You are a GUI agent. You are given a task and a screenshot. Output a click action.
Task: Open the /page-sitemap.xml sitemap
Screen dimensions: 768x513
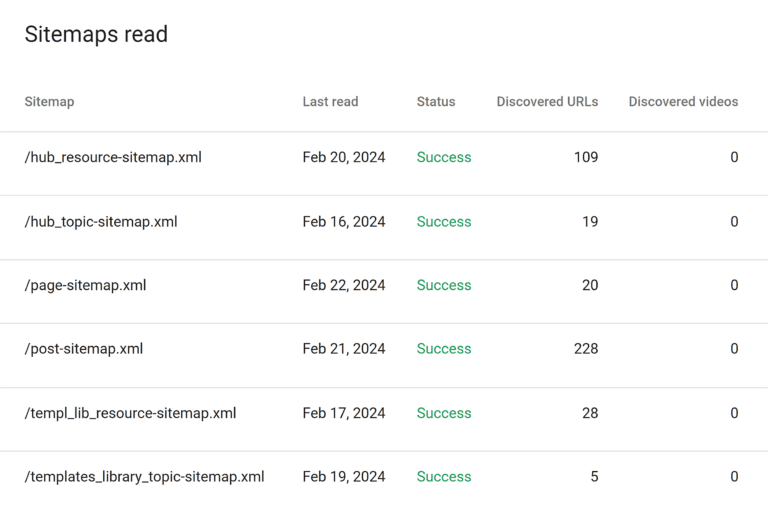tap(86, 285)
